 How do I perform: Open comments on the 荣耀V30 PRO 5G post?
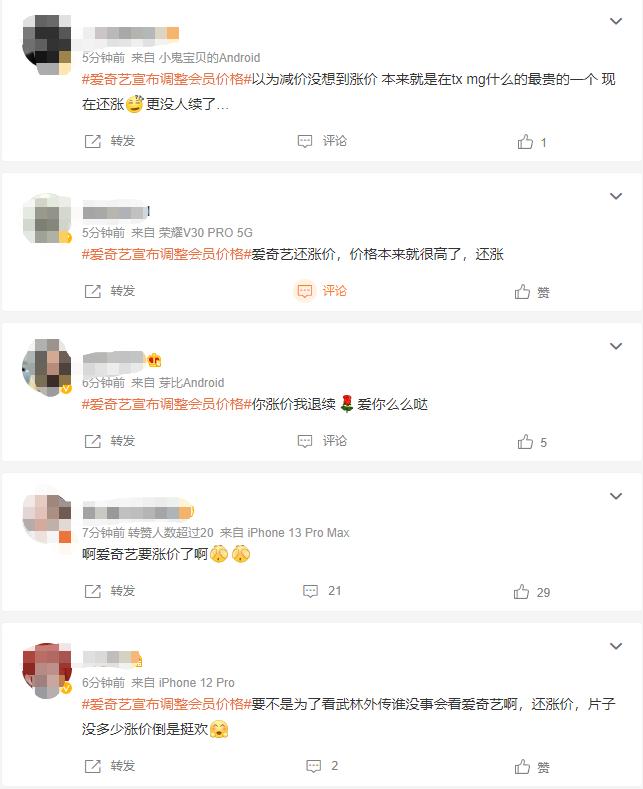321,291
